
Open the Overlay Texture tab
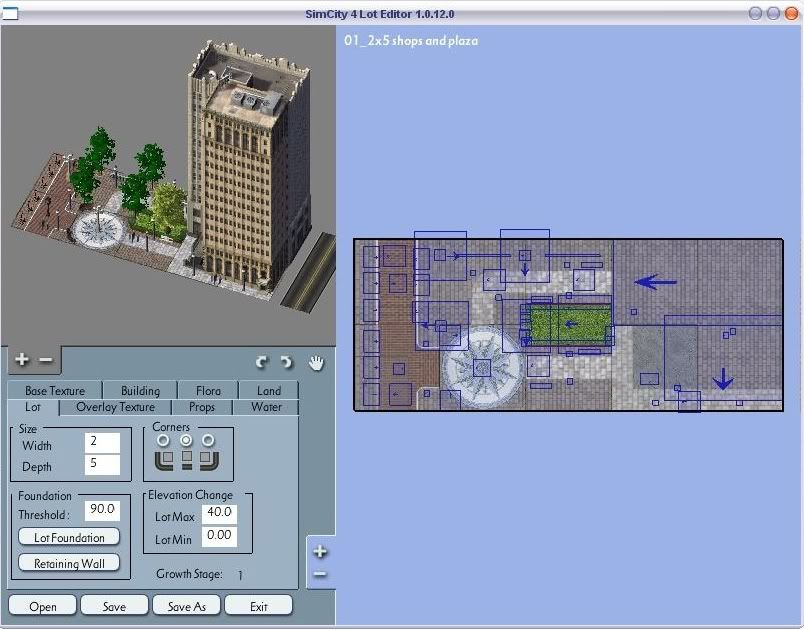[115, 408]
